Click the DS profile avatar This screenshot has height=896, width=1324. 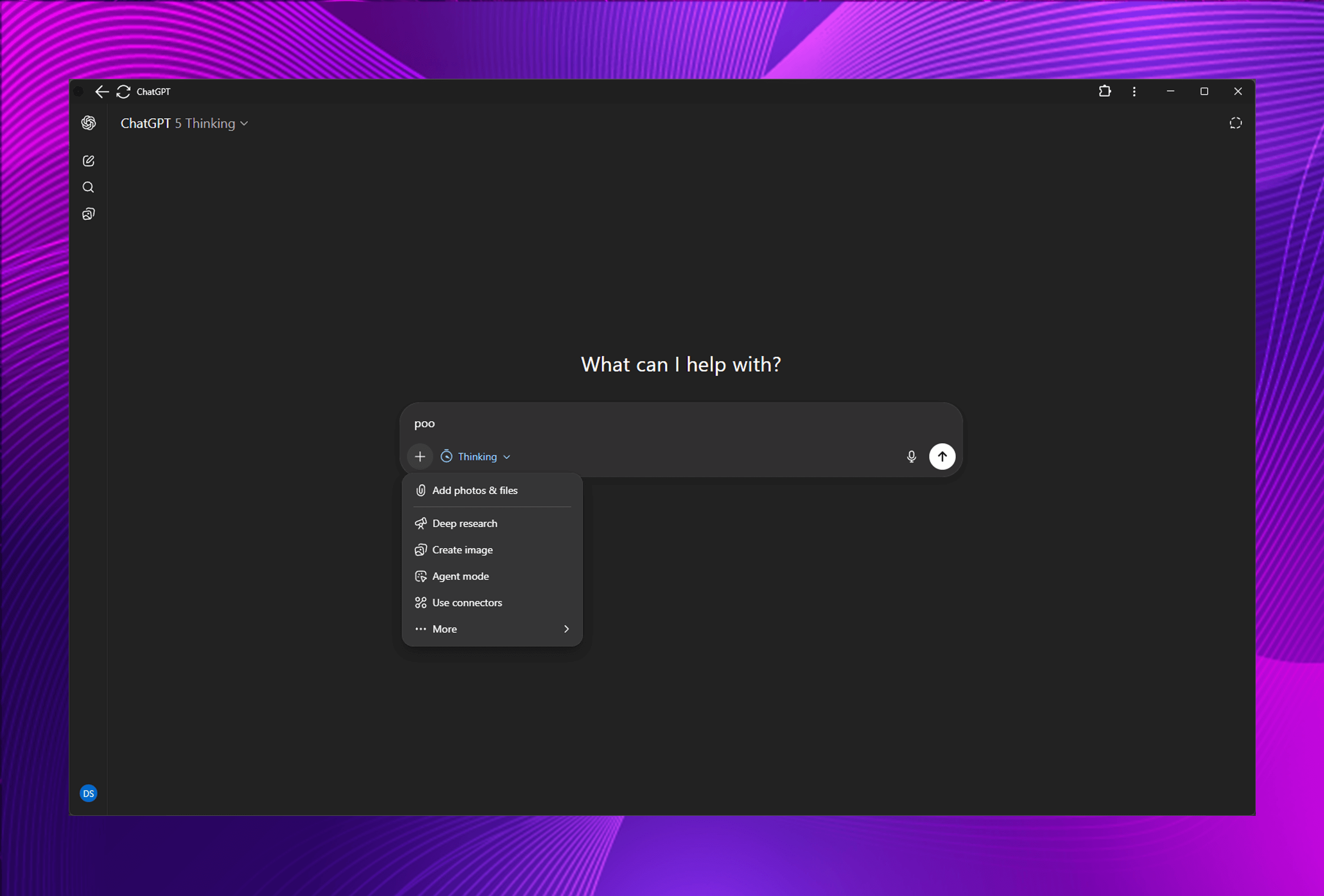[88, 793]
